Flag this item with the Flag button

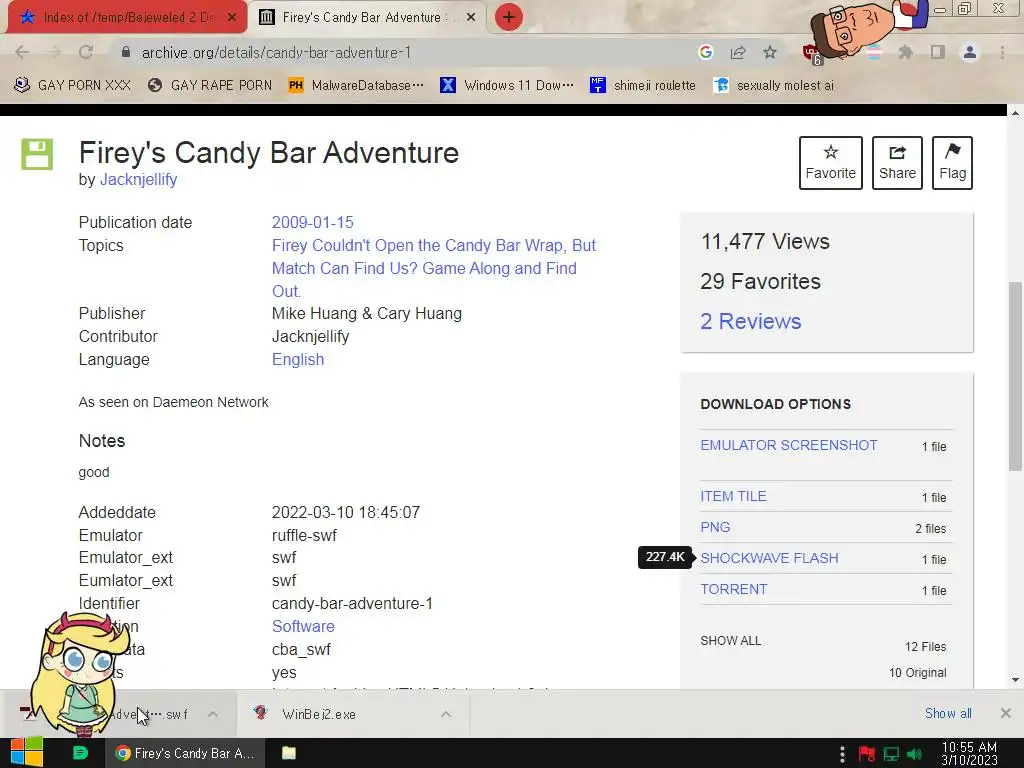[952, 163]
